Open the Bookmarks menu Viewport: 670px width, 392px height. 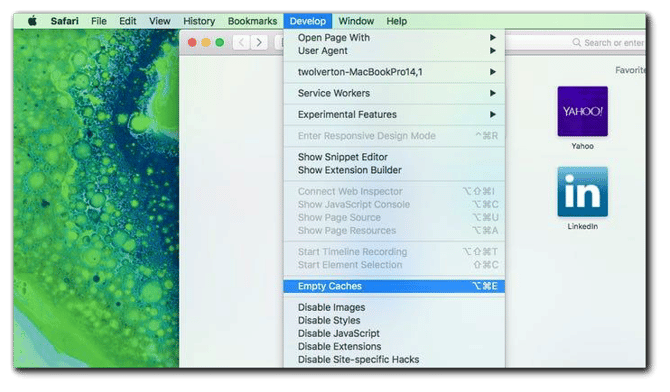point(252,21)
